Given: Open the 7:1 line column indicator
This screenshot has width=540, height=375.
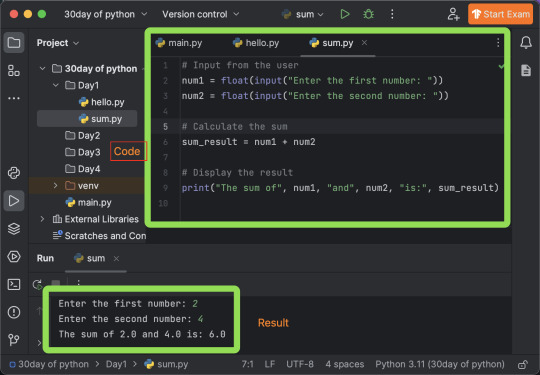Looking at the screenshot, I should (x=247, y=364).
